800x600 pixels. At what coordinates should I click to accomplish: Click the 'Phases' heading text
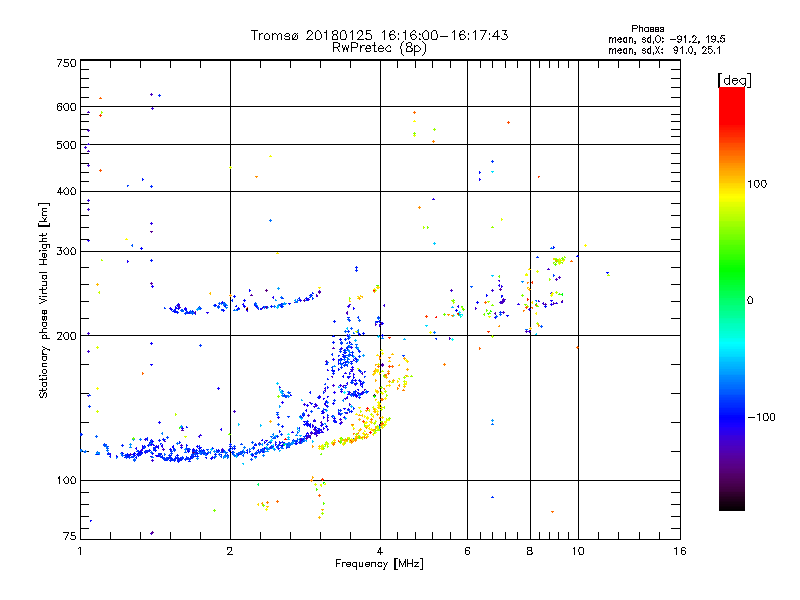647,29
